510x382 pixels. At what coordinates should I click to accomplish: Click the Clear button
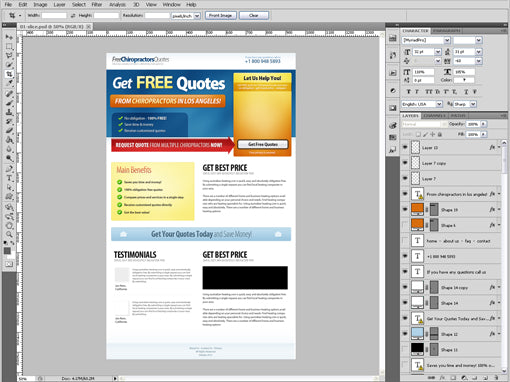click(x=254, y=16)
